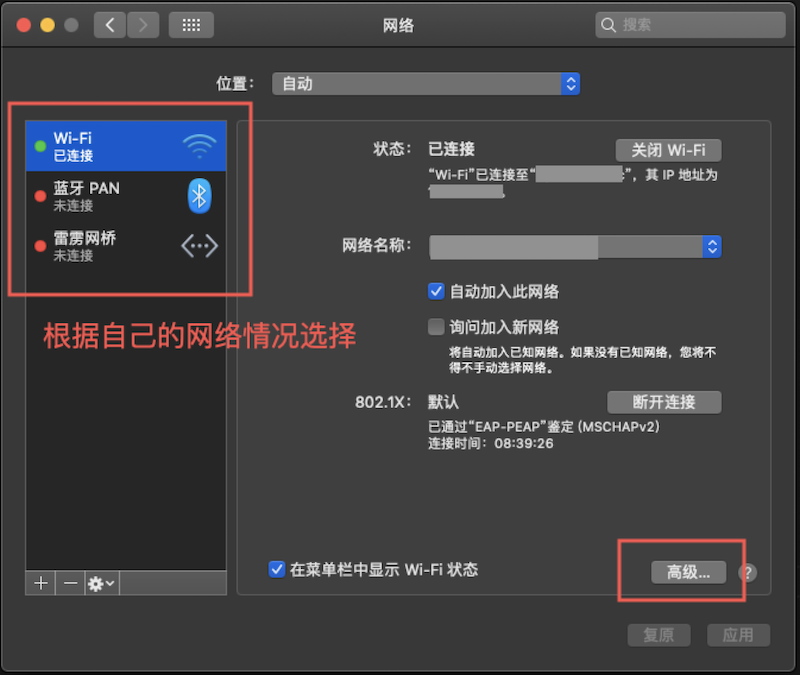The width and height of the screenshot is (800, 675).
Task: Click the help question mark button
Action: coord(747,573)
